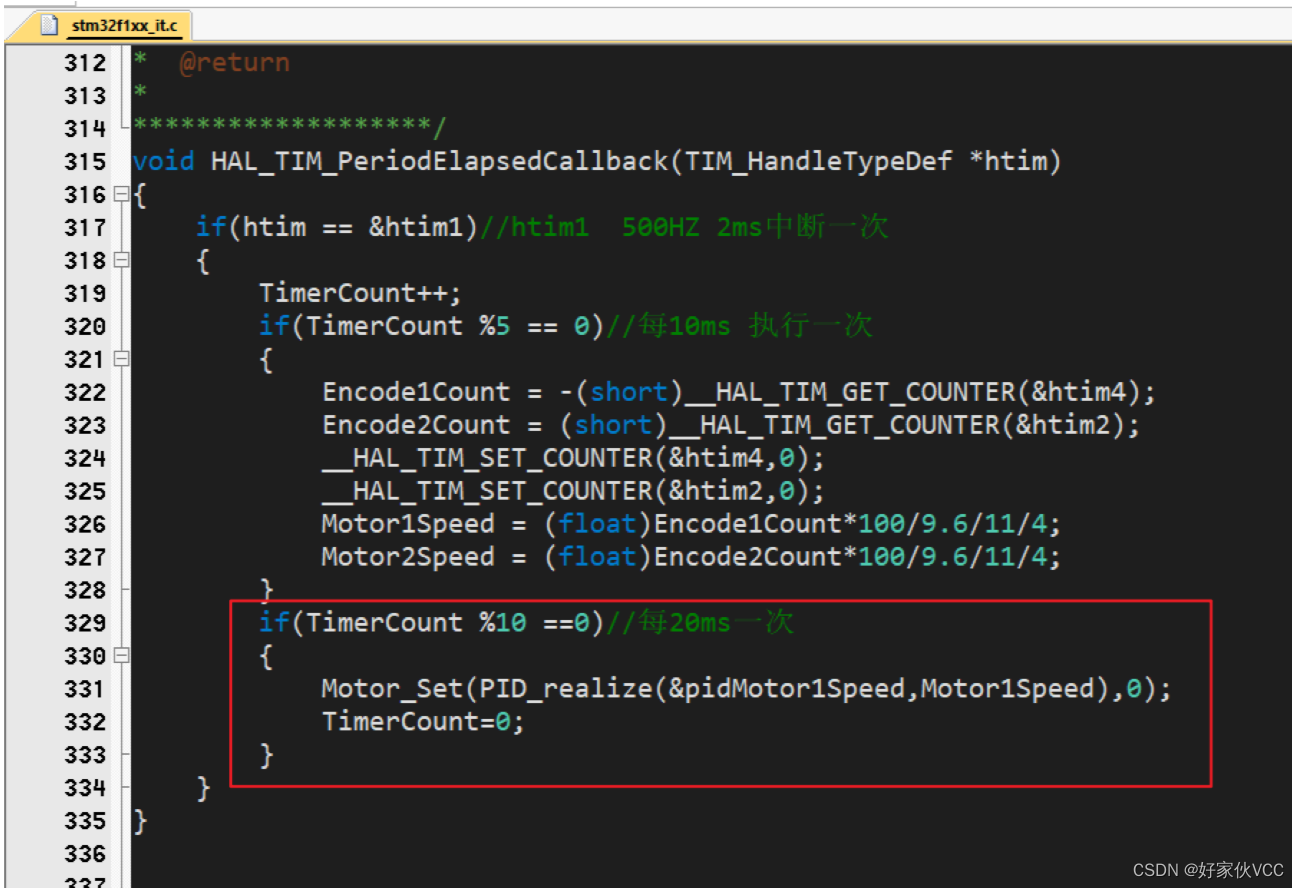This screenshot has height=889, width=1300.
Task: Click the short cast on line 322
Action: pos(629,392)
